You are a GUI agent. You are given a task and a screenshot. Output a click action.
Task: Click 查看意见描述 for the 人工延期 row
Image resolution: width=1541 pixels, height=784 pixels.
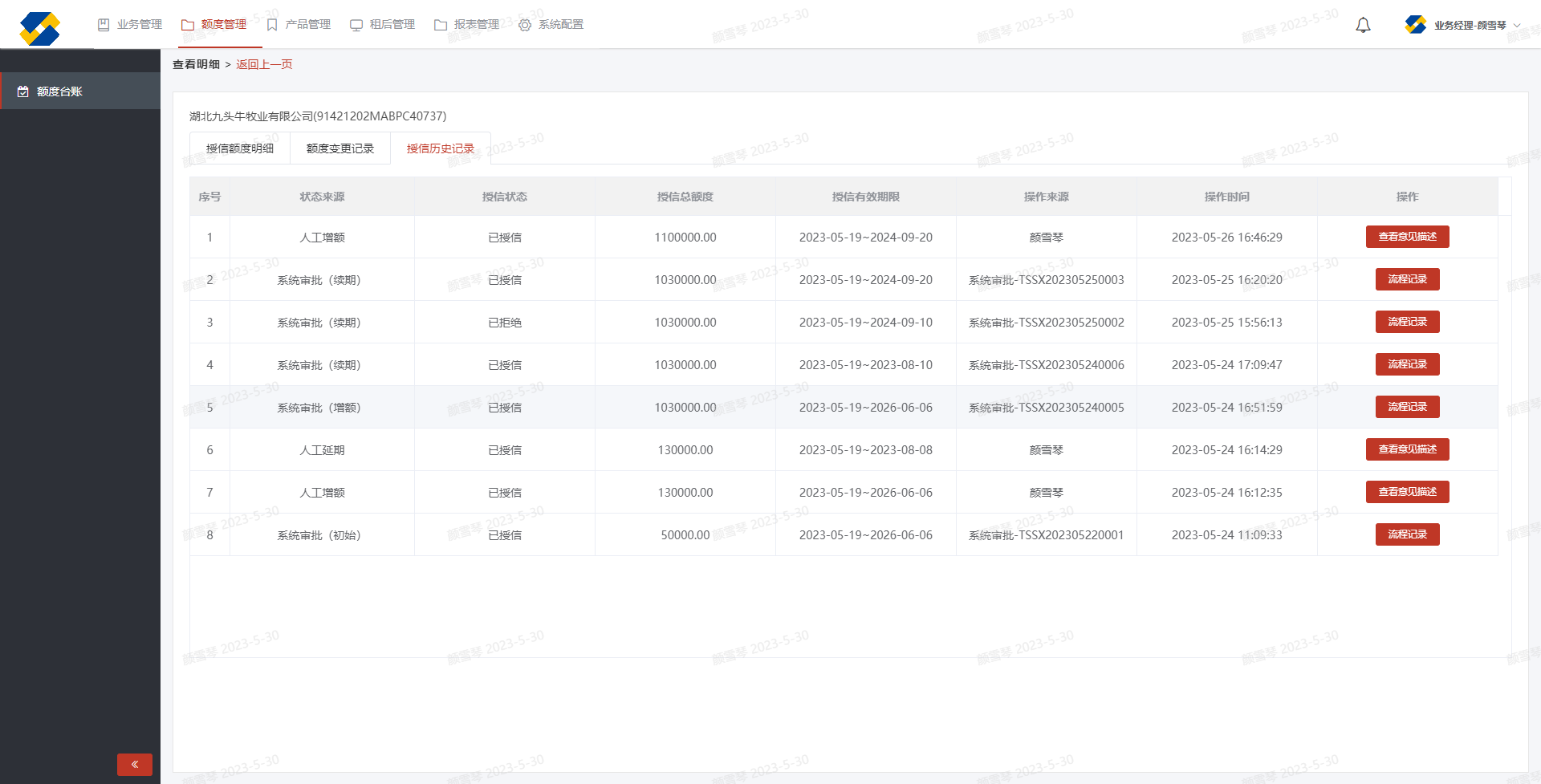click(1407, 449)
